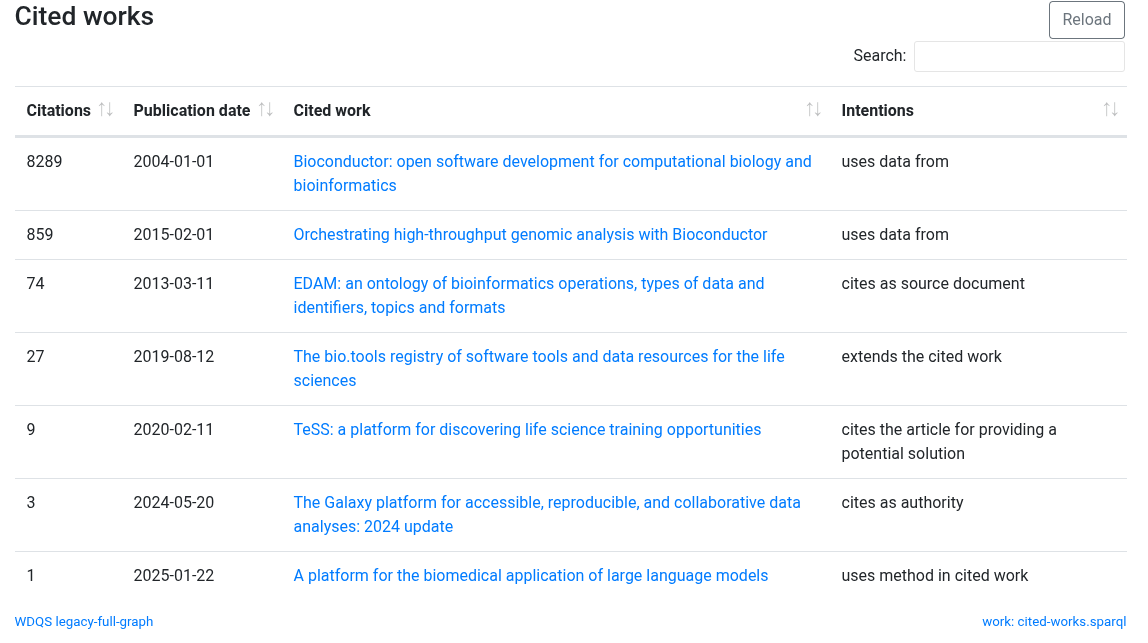
Task: Open the bio.tools registry paper link
Action: pyautogui.click(x=539, y=368)
